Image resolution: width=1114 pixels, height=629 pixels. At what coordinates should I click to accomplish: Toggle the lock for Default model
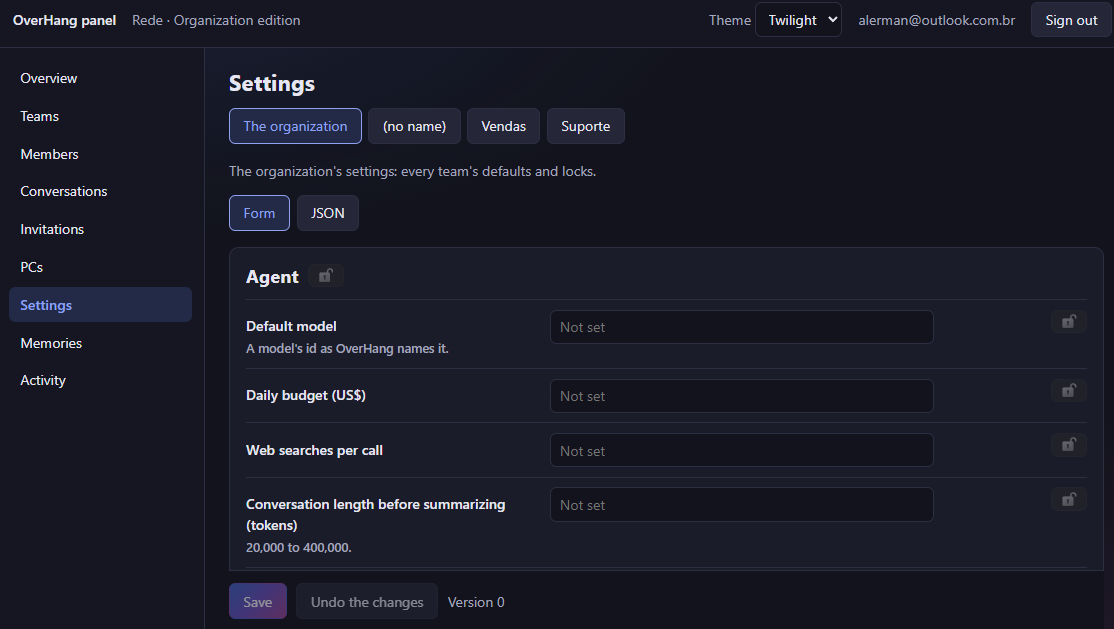pyautogui.click(x=1069, y=322)
